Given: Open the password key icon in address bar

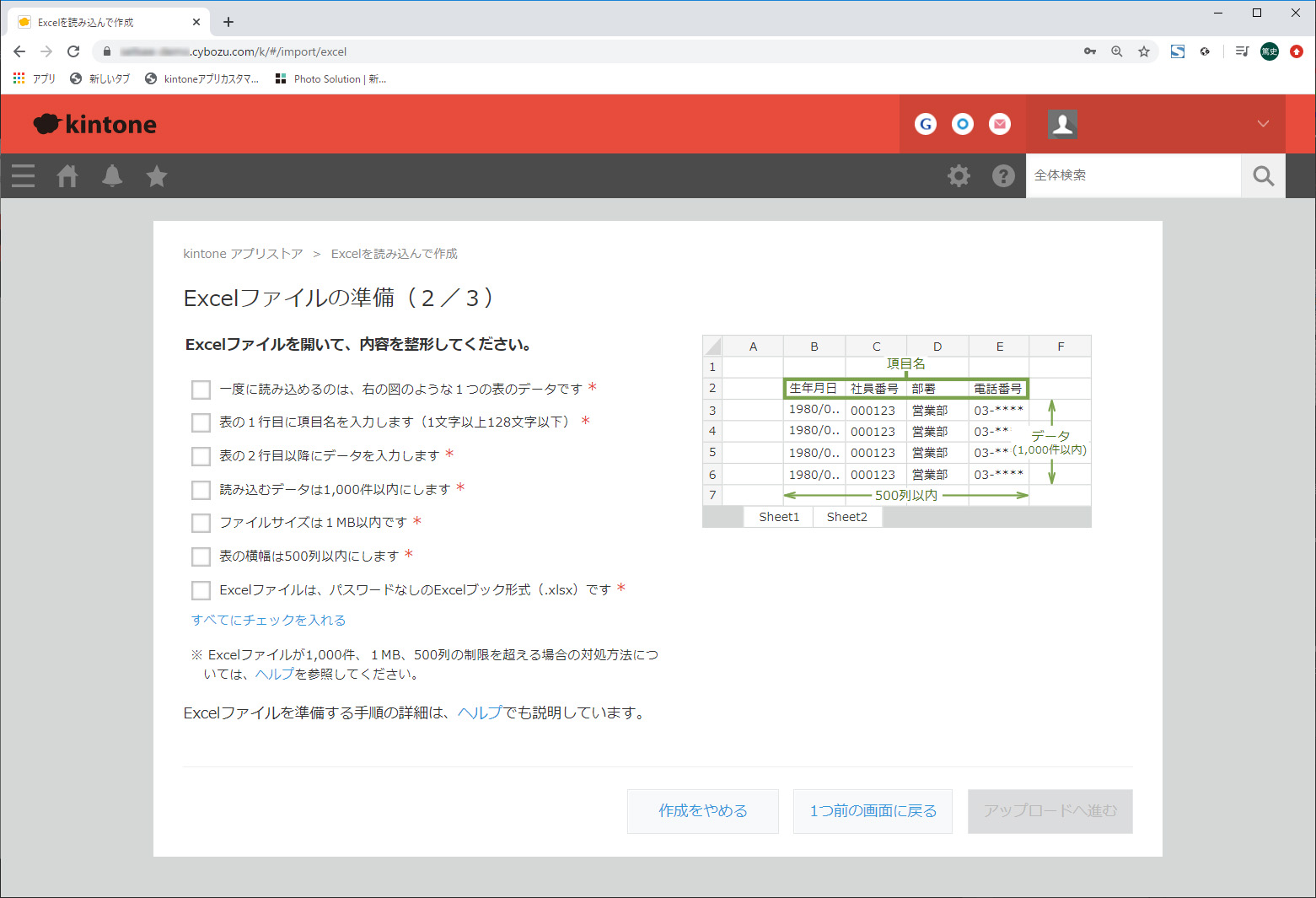Looking at the screenshot, I should click(1090, 51).
